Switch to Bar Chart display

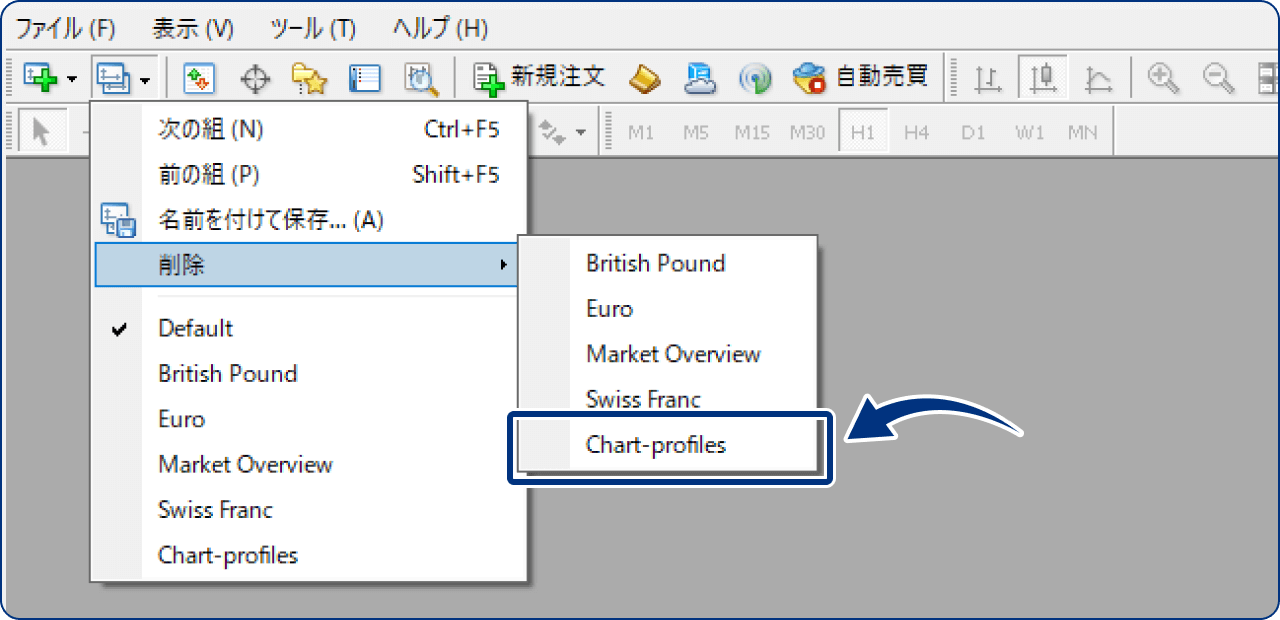pyautogui.click(x=988, y=78)
